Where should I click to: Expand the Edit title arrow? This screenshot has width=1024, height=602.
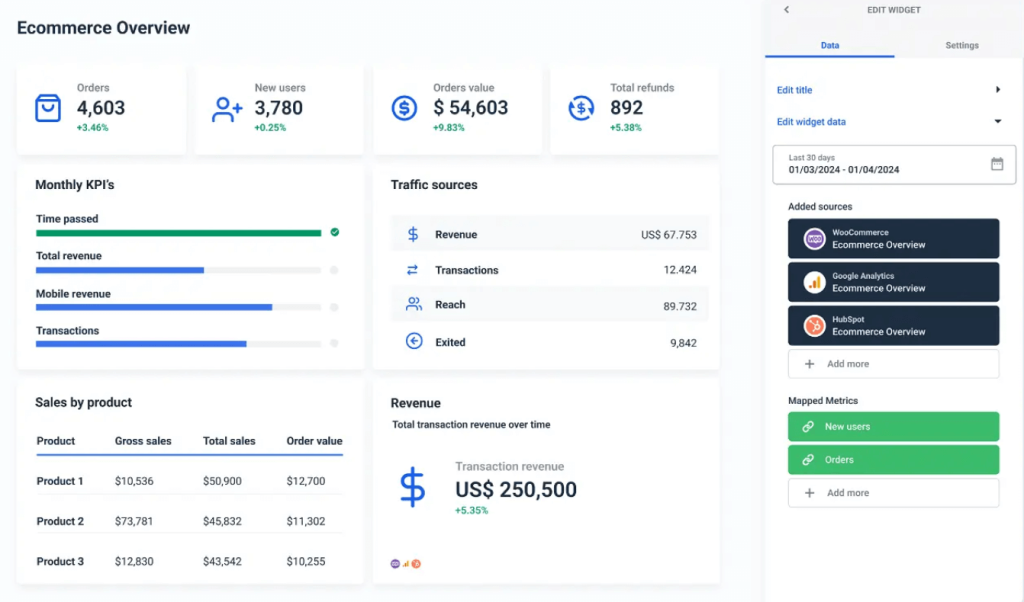pos(998,89)
